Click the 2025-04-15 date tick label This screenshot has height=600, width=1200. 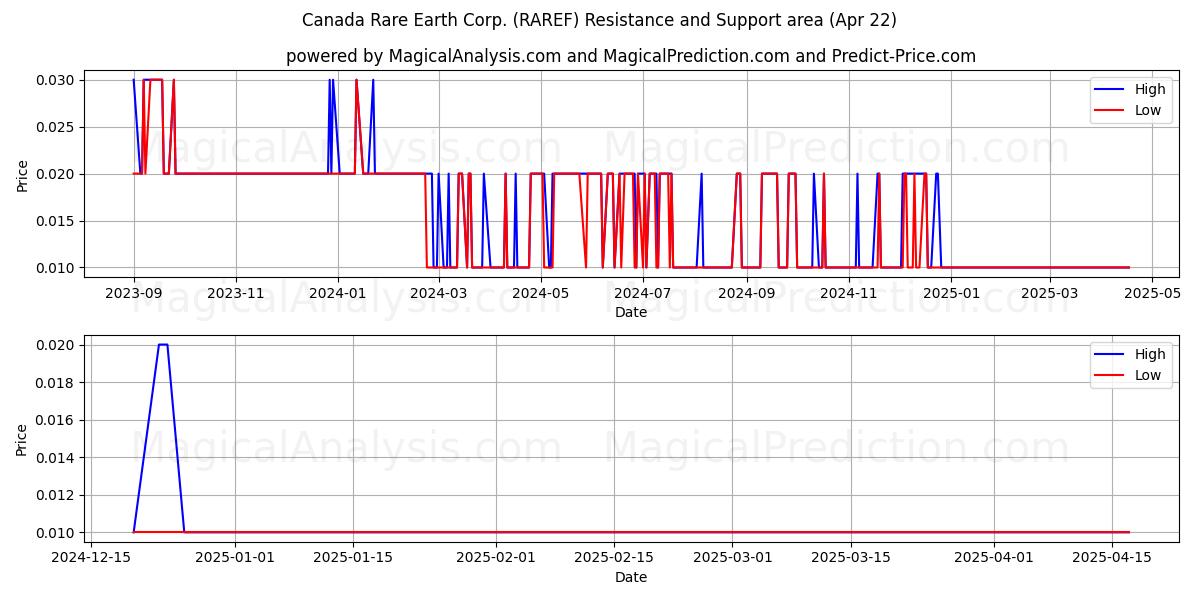[x=1112, y=558]
